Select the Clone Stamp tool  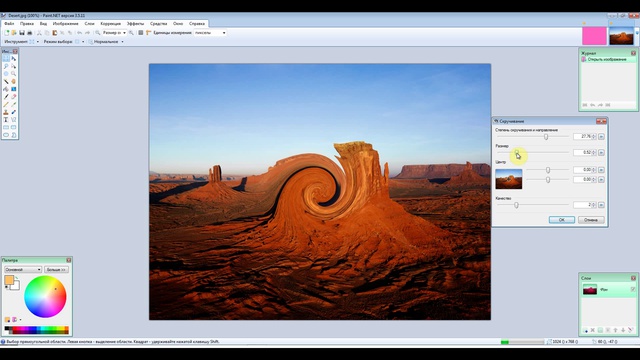(6, 112)
